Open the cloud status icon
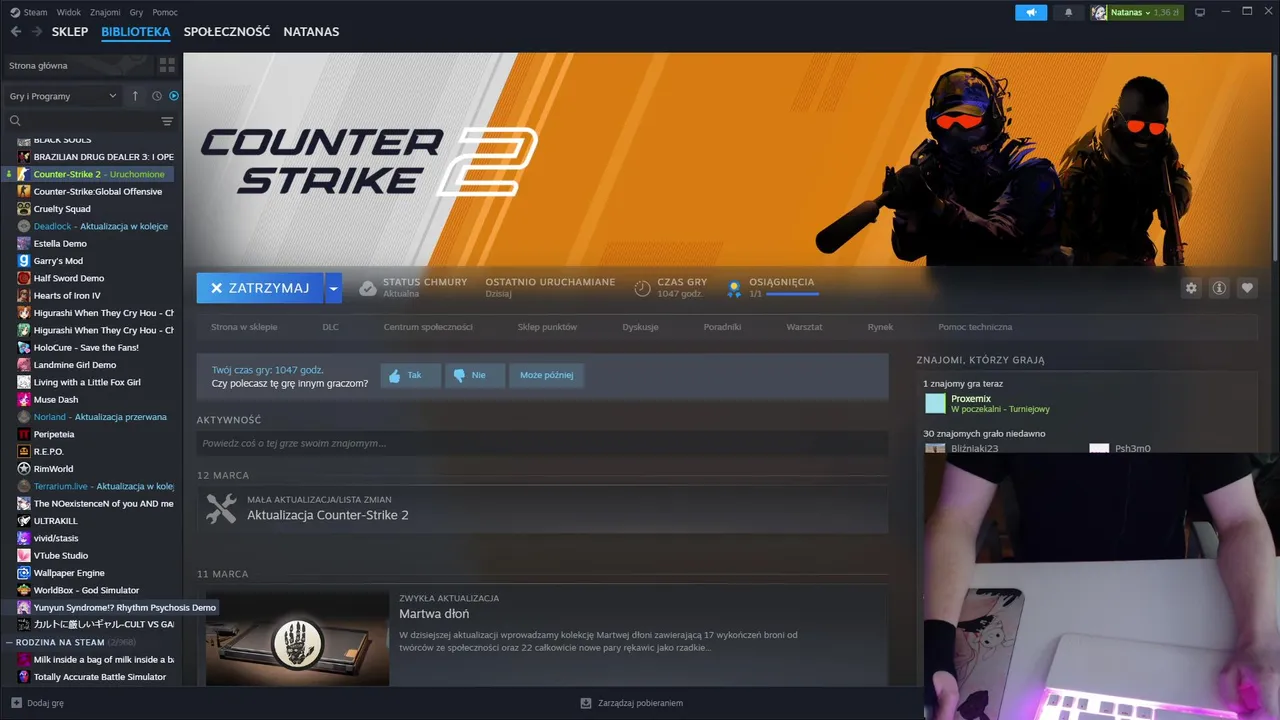This screenshot has height=720, width=1280. (x=368, y=288)
